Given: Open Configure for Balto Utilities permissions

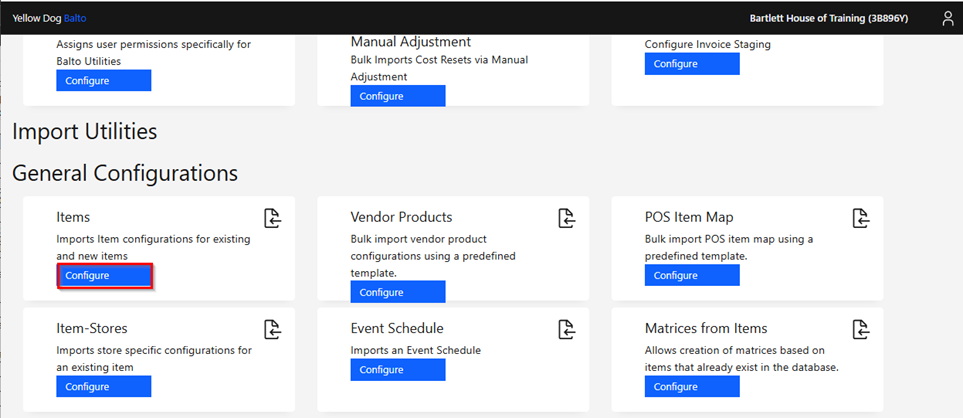Looking at the screenshot, I should point(104,80).
